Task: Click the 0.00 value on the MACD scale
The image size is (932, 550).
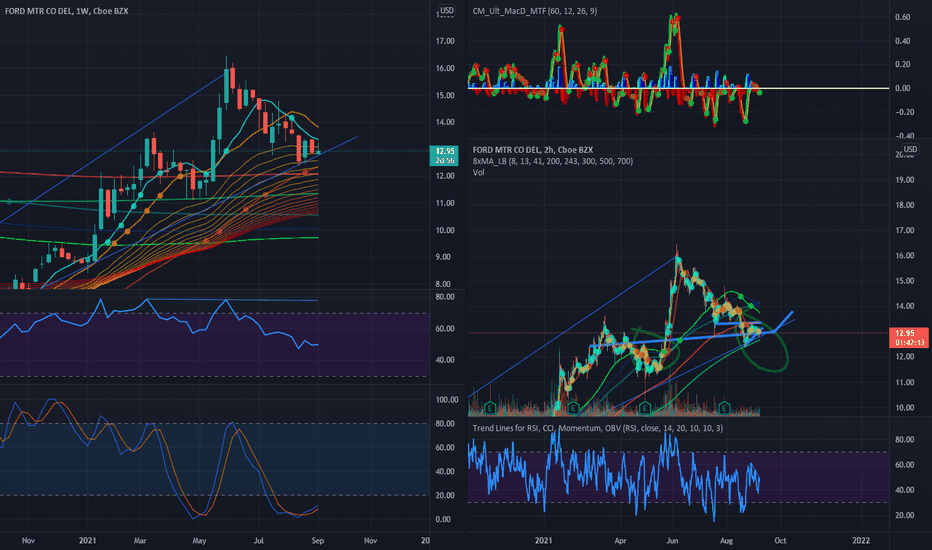Action: click(x=902, y=88)
